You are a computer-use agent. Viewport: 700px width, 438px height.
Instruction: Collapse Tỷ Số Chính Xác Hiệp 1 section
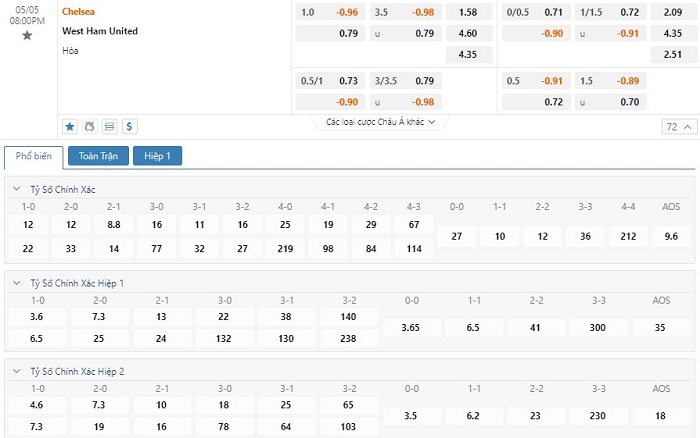(16, 283)
